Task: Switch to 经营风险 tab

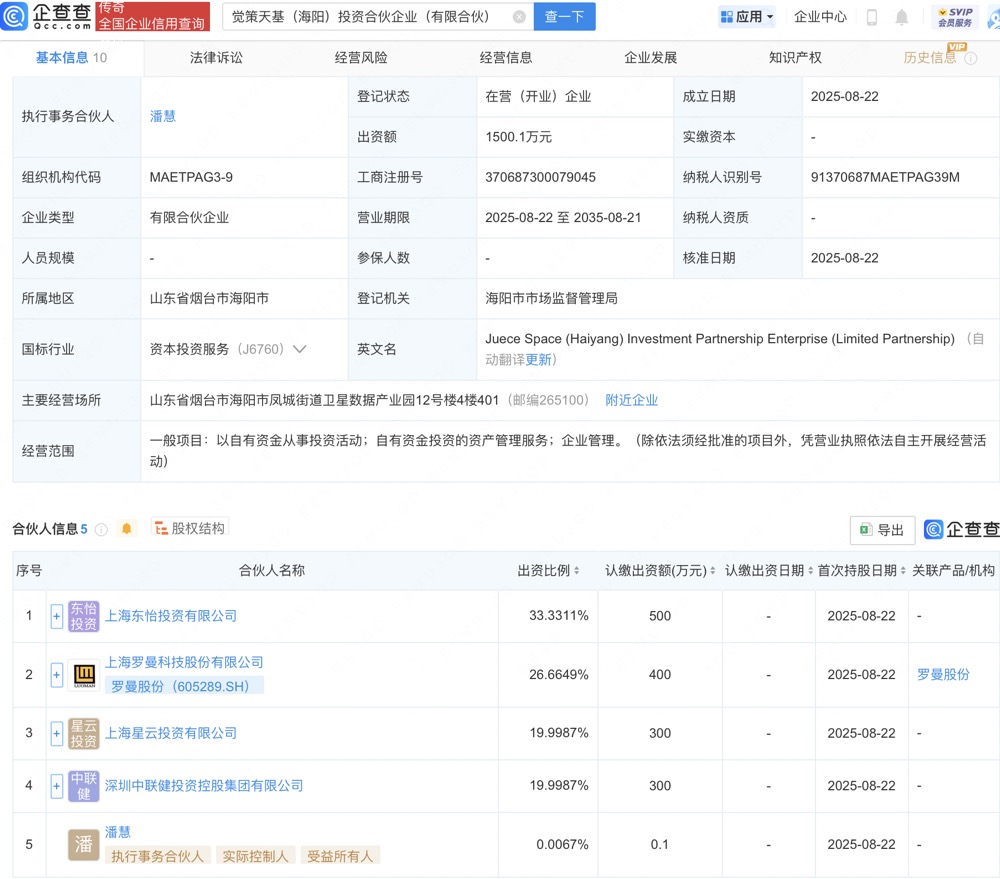Action: 361,58
